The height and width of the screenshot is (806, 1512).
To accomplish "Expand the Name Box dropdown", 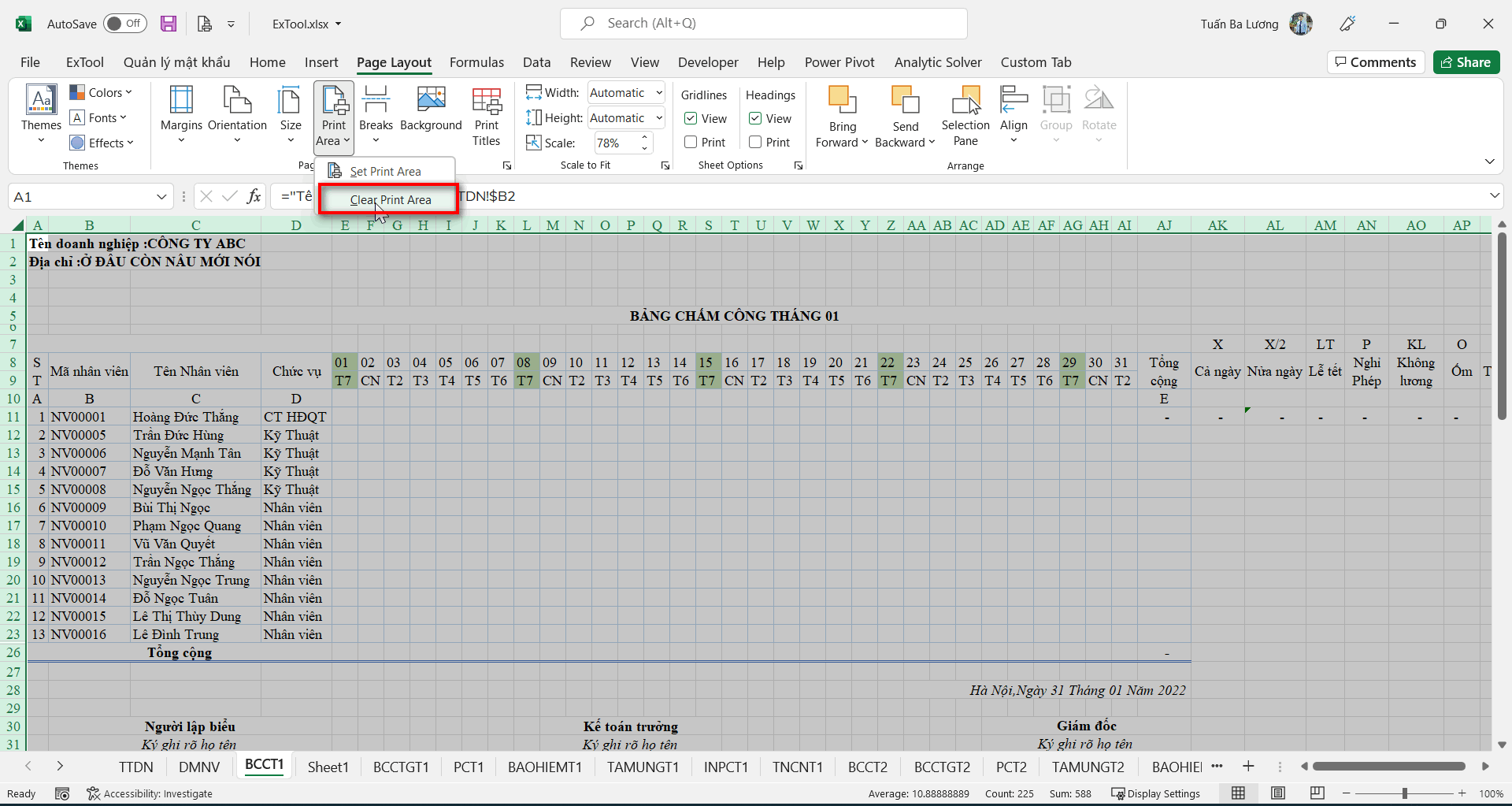I will (161, 197).
